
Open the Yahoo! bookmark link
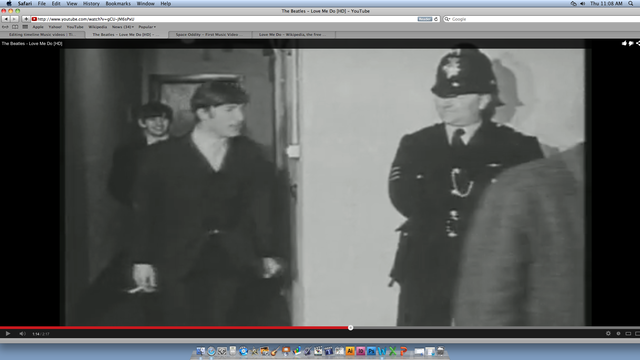point(55,27)
